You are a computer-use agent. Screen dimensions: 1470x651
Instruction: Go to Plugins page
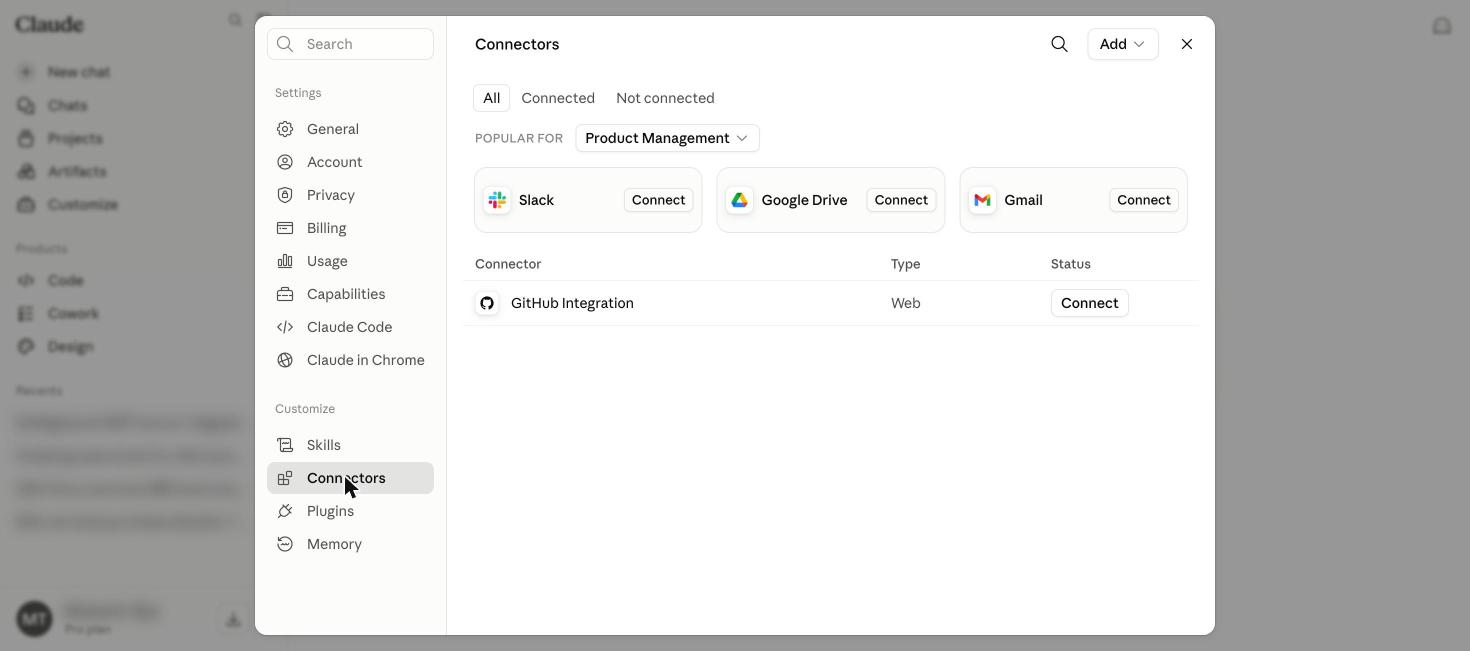(350, 511)
